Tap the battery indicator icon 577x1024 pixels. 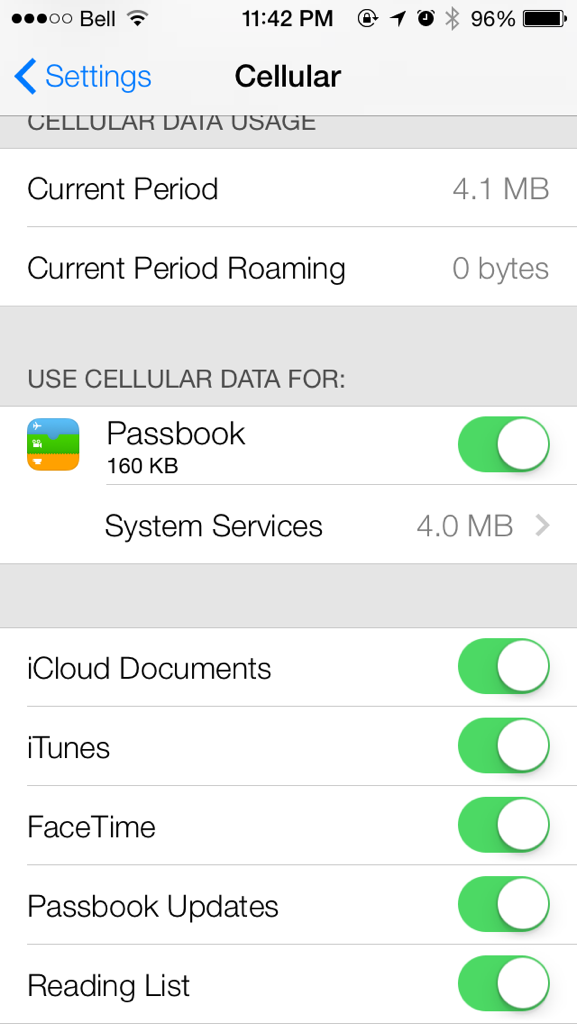pyautogui.click(x=545, y=19)
